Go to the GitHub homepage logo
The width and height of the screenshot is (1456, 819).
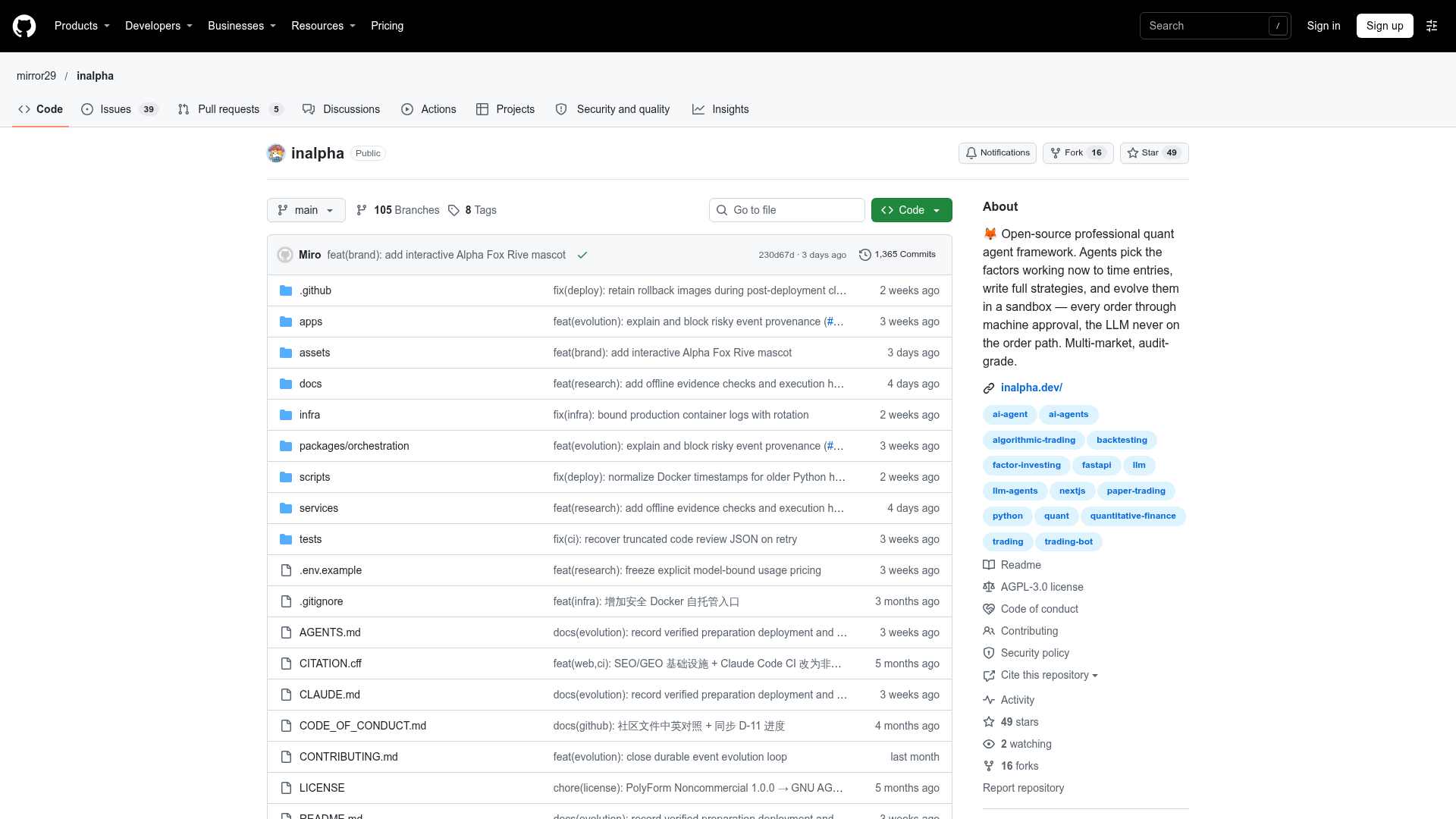(x=24, y=26)
